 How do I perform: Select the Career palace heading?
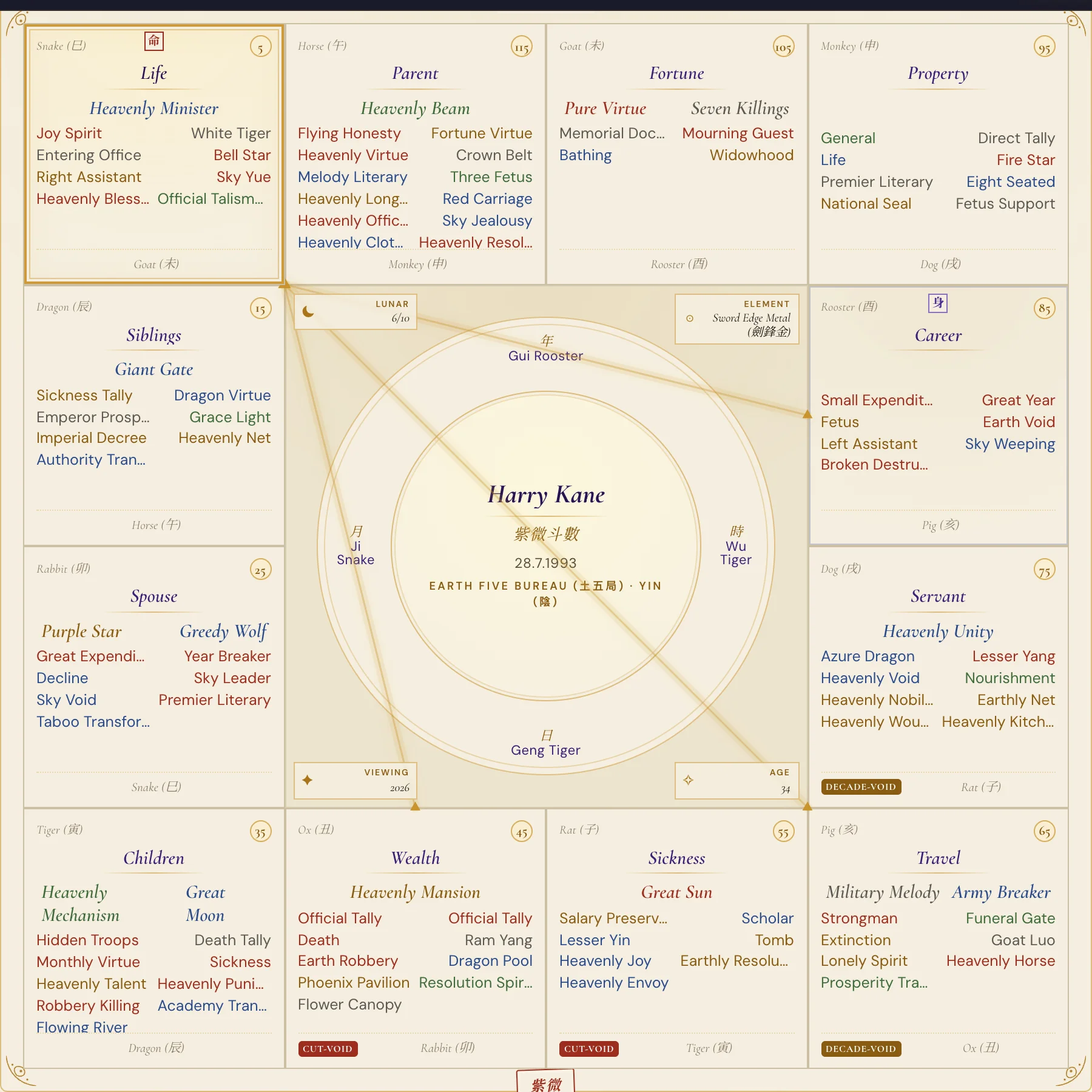[938, 335]
